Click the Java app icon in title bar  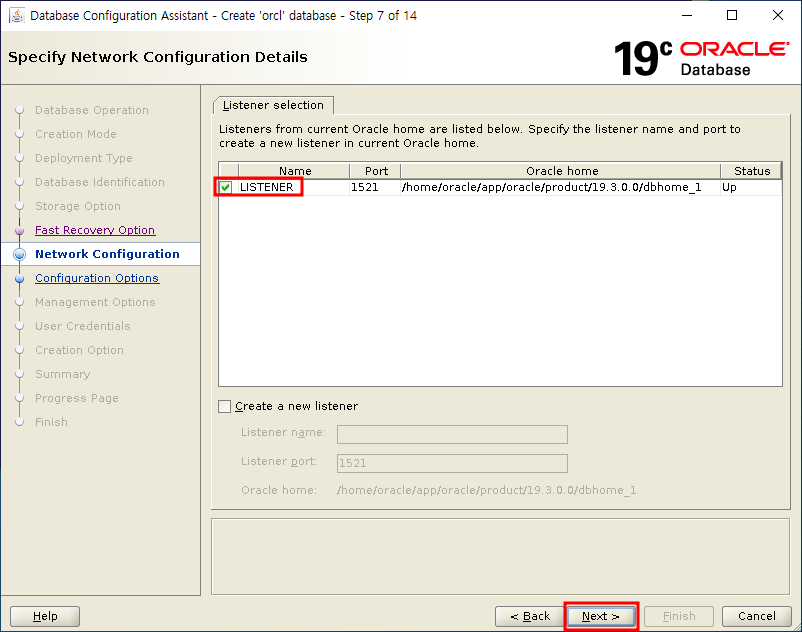(16, 15)
